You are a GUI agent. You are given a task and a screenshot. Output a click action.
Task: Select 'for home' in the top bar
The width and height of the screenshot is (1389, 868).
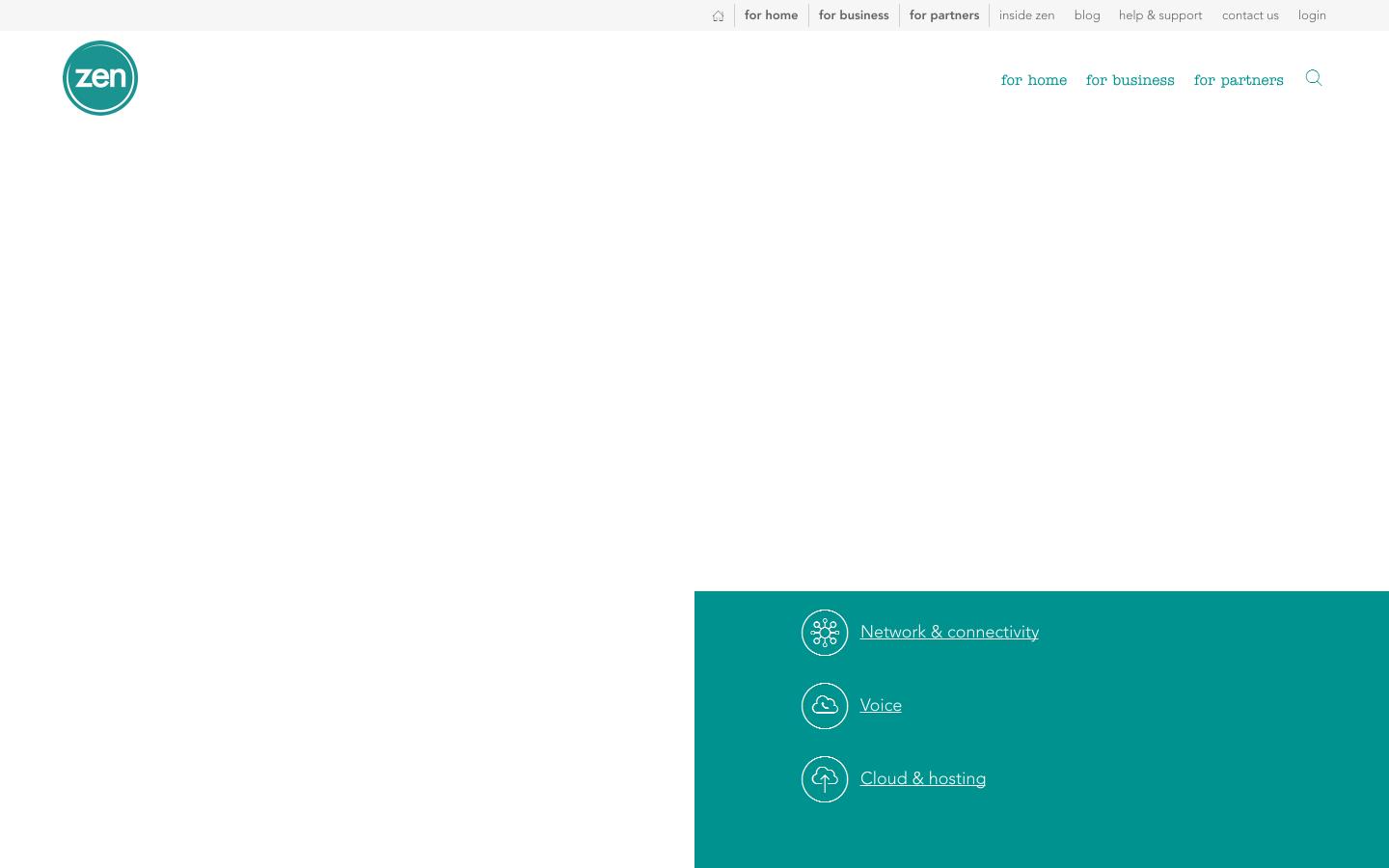tap(771, 14)
